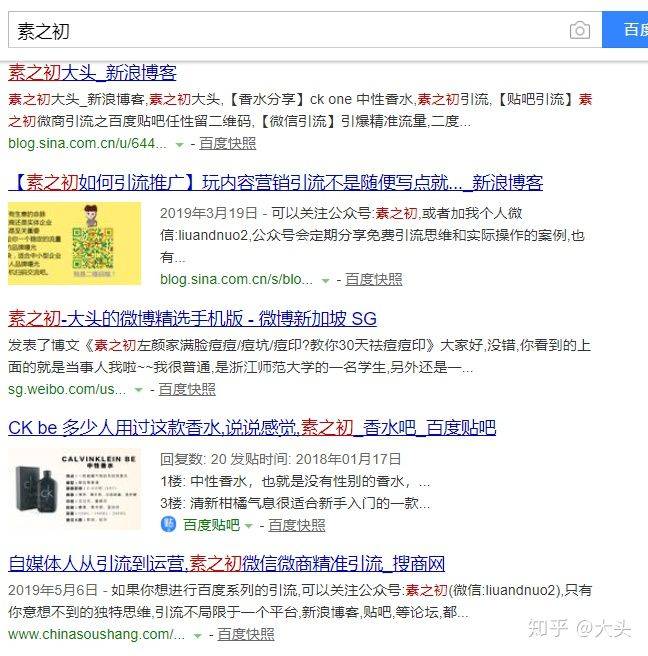Open the 百度快照 link for blog.sina.com.cn/u/644
The width and height of the screenshot is (648, 656).
227,144
